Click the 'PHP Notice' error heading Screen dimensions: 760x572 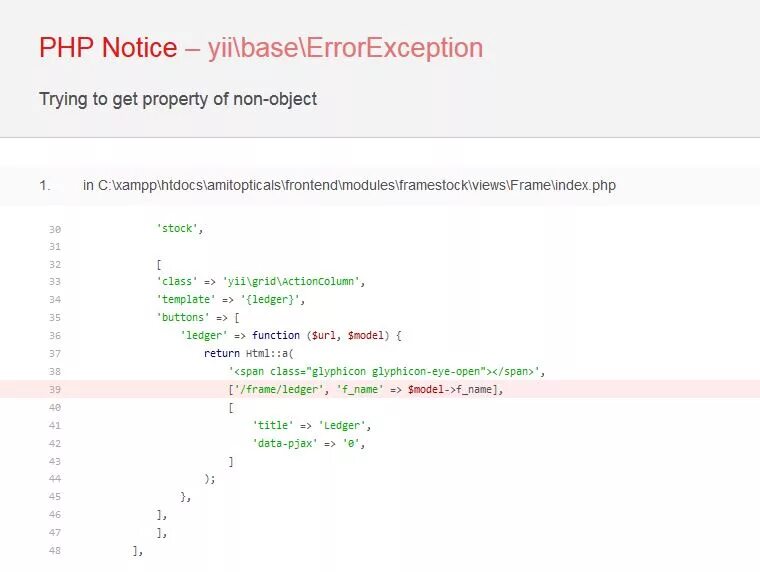[108, 48]
